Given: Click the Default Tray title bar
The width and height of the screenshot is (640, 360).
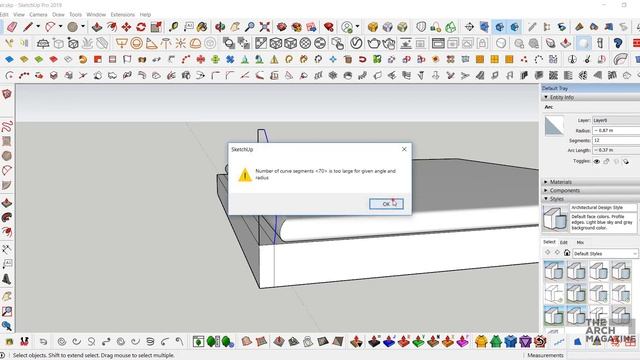Looking at the screenshot, I should click(x=591, y=88).
